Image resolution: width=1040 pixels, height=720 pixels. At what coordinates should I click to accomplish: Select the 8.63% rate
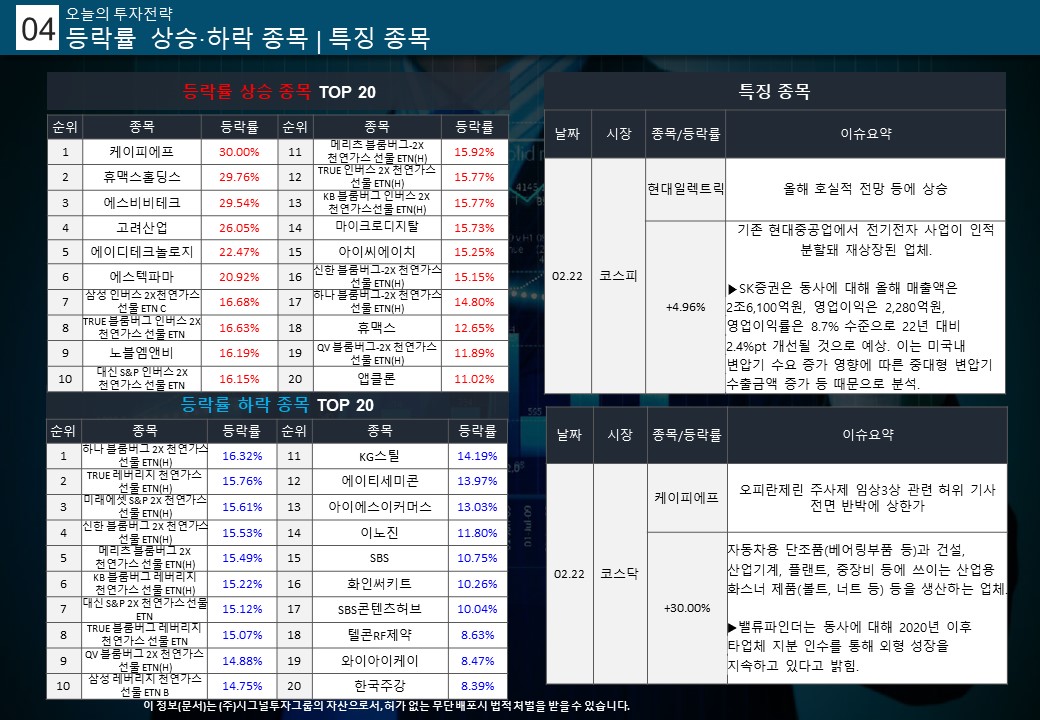coord(477,634)
